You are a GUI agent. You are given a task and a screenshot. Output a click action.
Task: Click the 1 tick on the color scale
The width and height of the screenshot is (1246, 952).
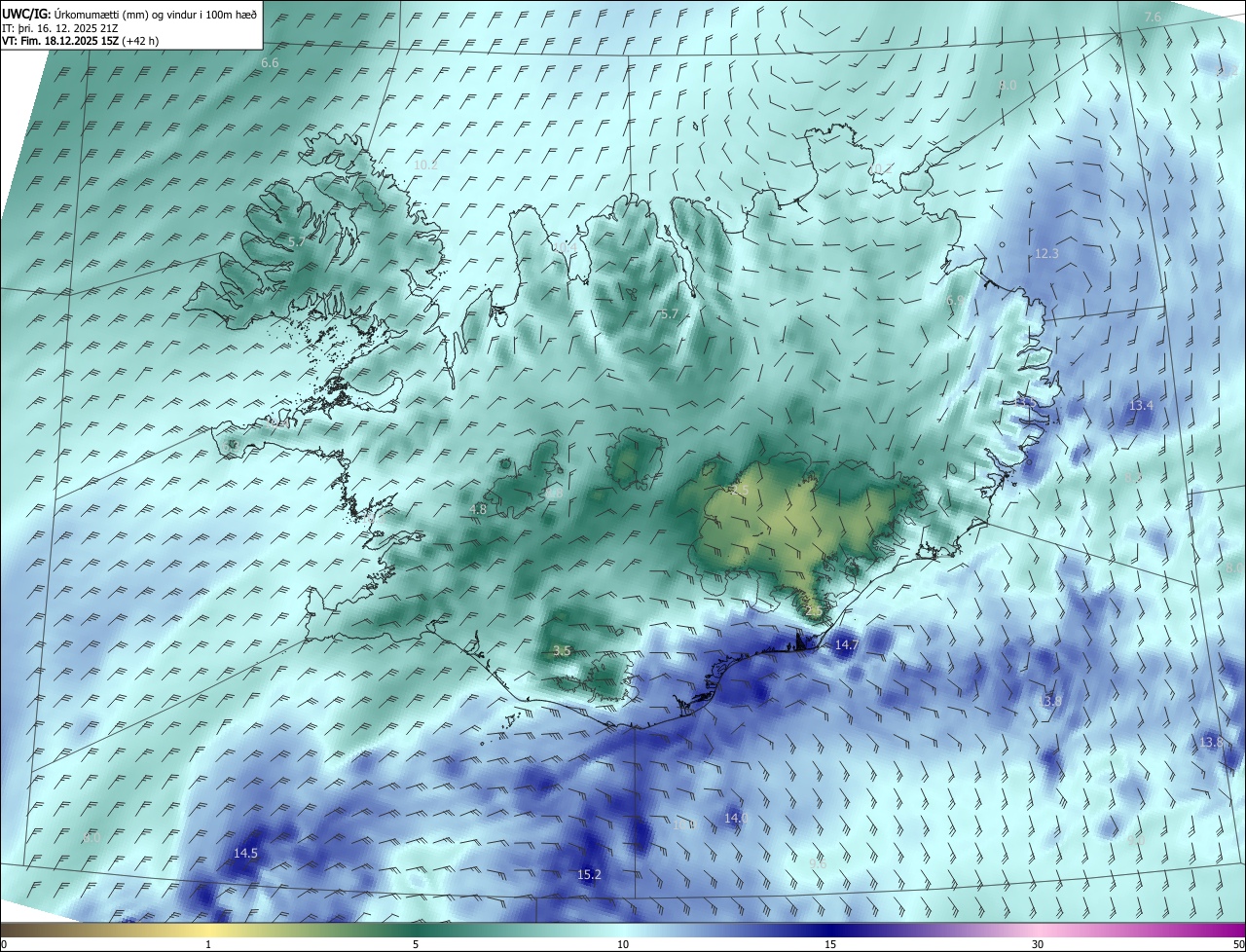click(x=209, y=944)
